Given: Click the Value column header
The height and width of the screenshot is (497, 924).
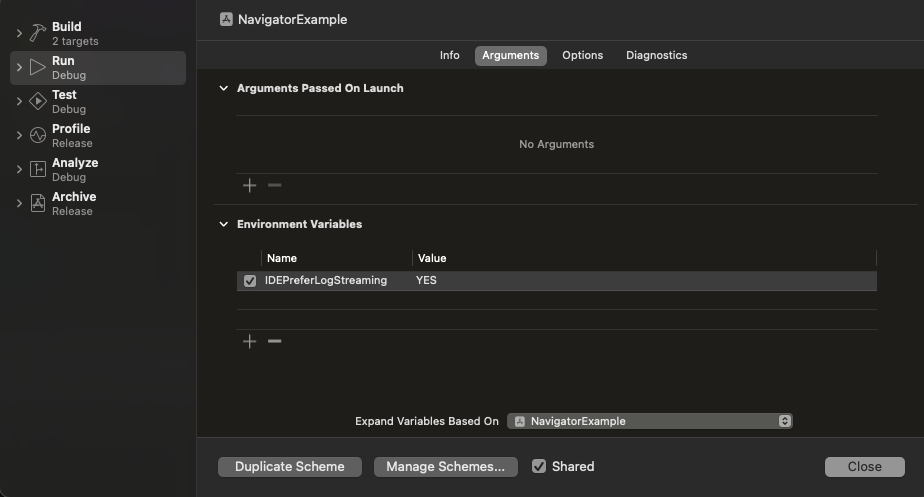Looking at the screenshot, I should [432, 258].
